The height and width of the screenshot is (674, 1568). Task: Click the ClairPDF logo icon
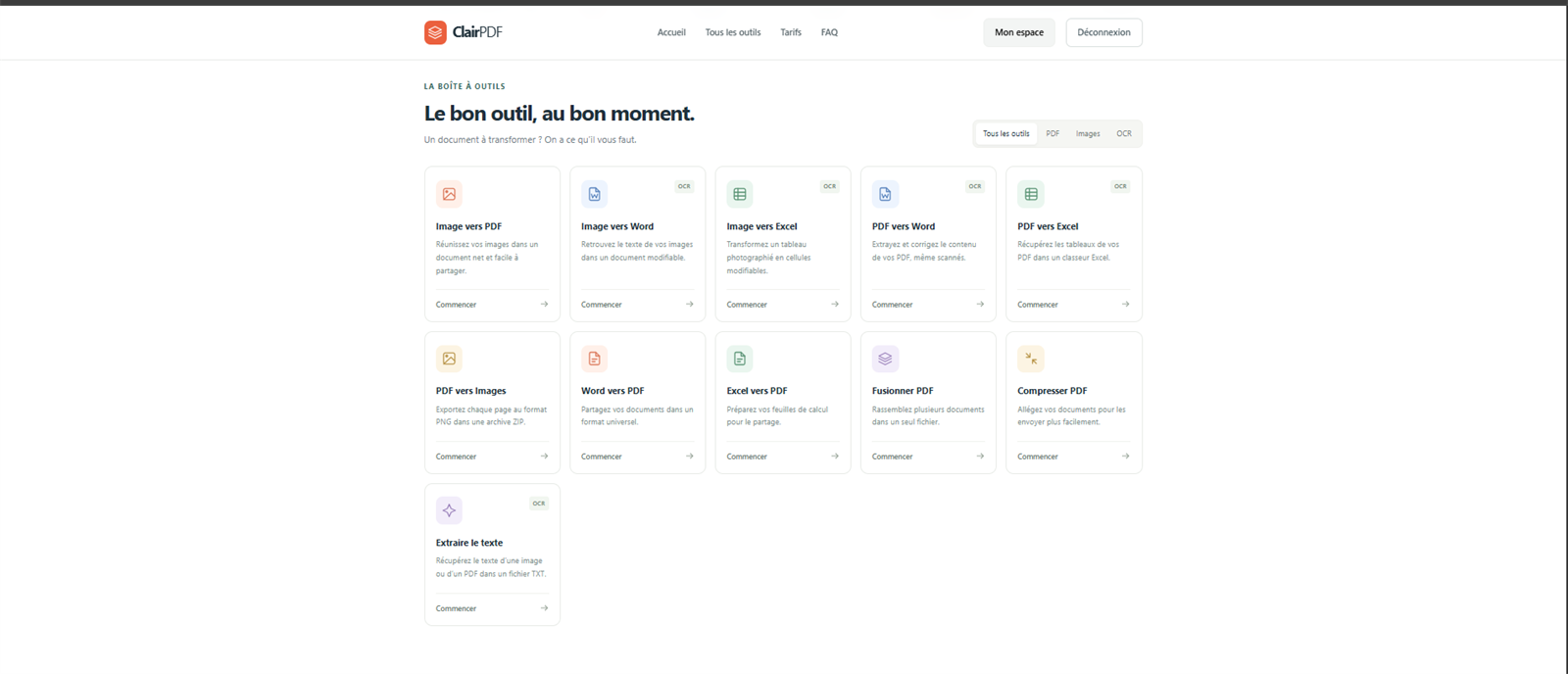pos(435,32)
